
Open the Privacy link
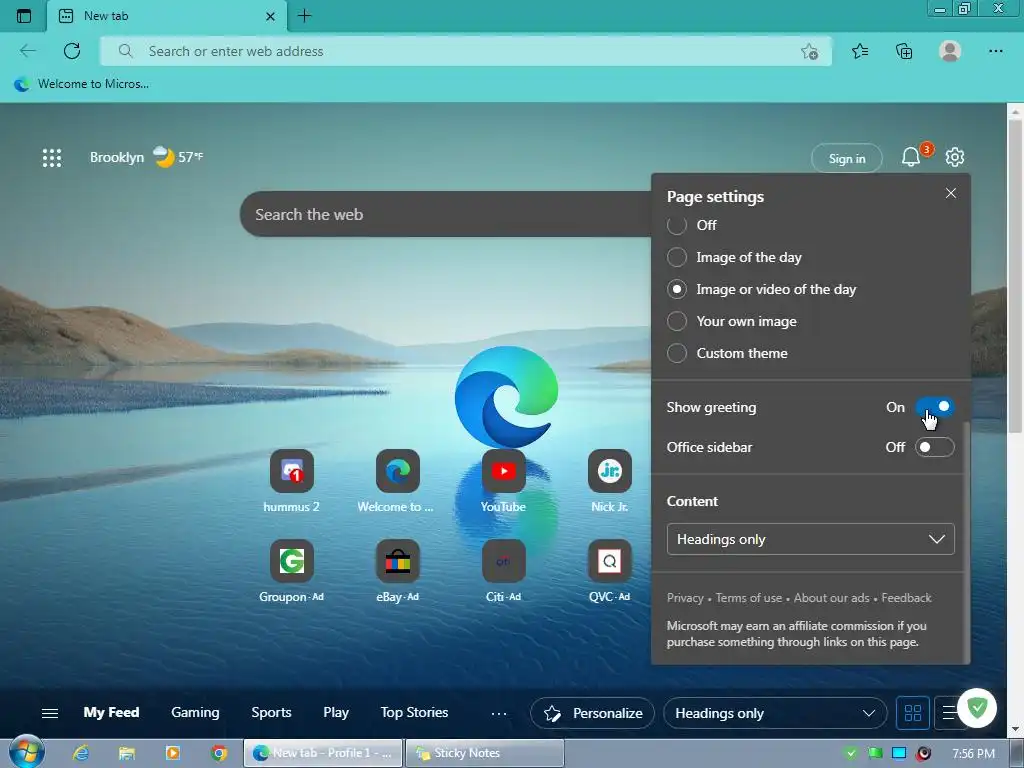(x=685, y=598)
